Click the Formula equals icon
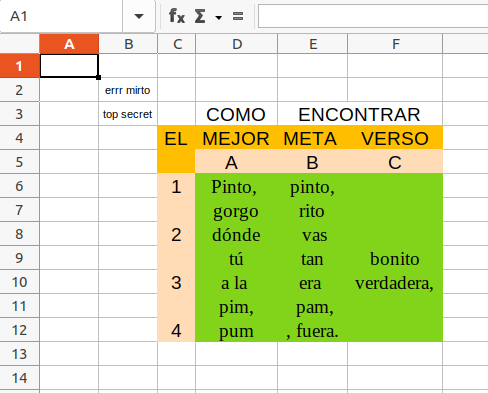The height and width of the screenshot is (393, 488). tap(238, 16)
